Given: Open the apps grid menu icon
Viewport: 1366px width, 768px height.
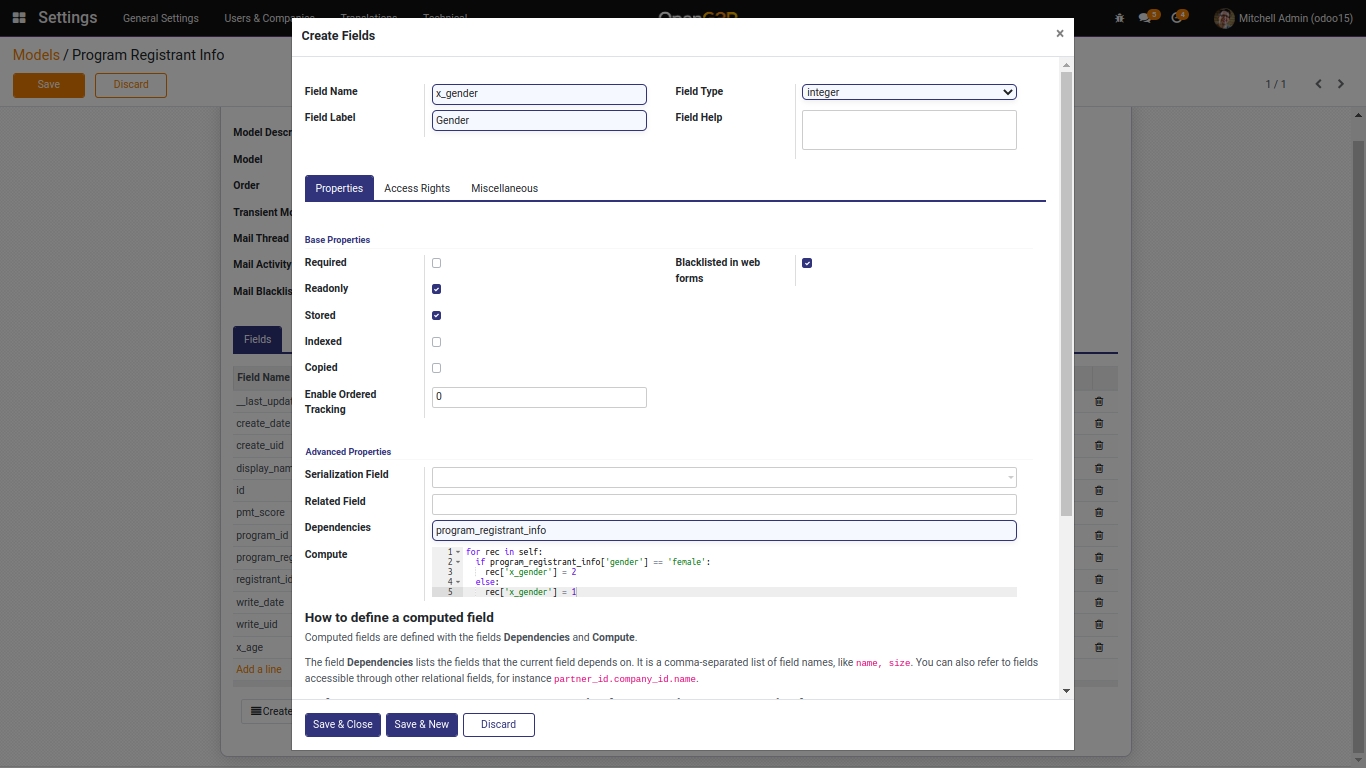Looking at the screenshot, I should point(19,18).
